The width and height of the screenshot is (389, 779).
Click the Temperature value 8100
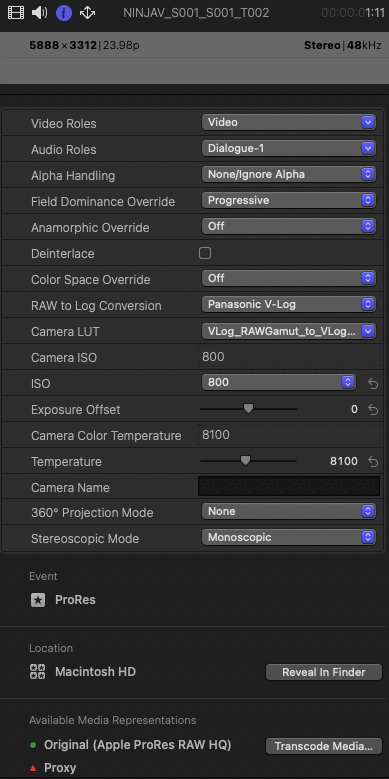[x=344, y=462]
